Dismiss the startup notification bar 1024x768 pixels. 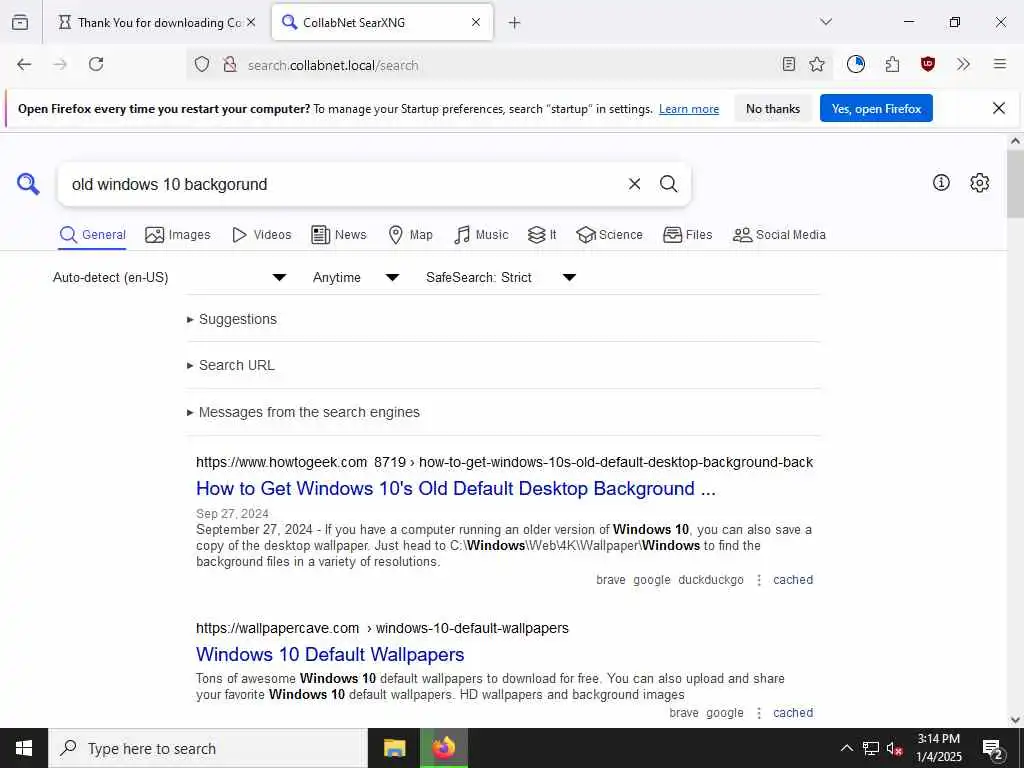[x=999, y=108]
